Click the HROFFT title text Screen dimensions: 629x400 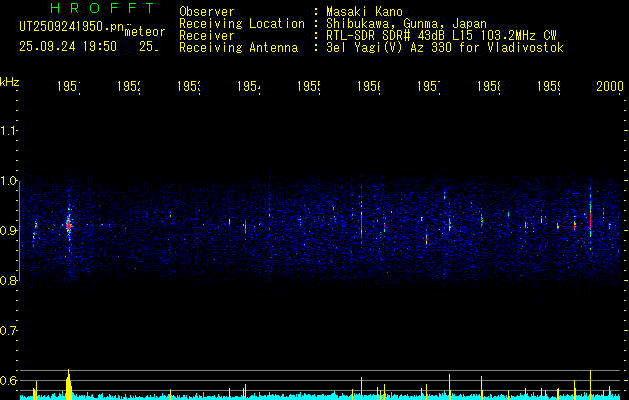point(100,9)
